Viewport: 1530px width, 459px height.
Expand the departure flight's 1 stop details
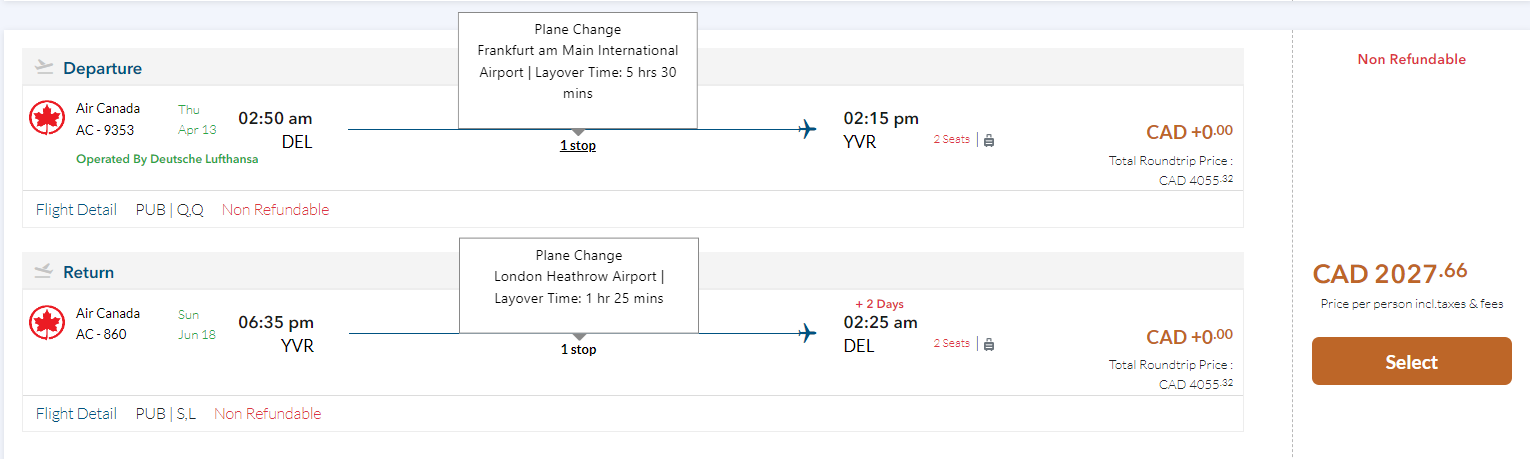click(x=578, y=146)
